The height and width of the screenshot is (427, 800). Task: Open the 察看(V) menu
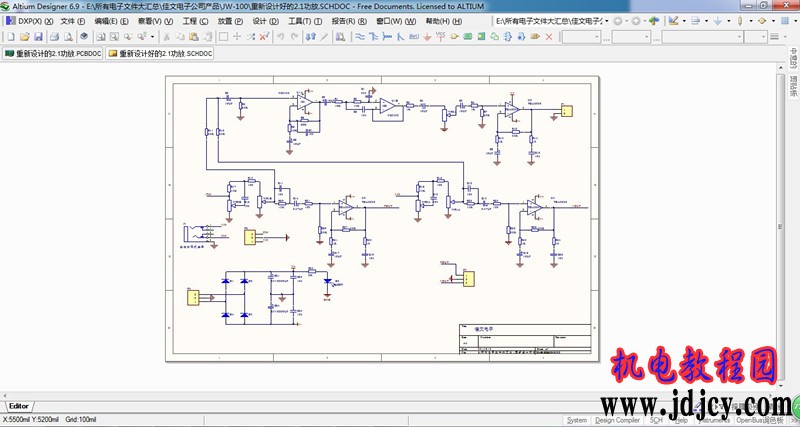point(155,21)
